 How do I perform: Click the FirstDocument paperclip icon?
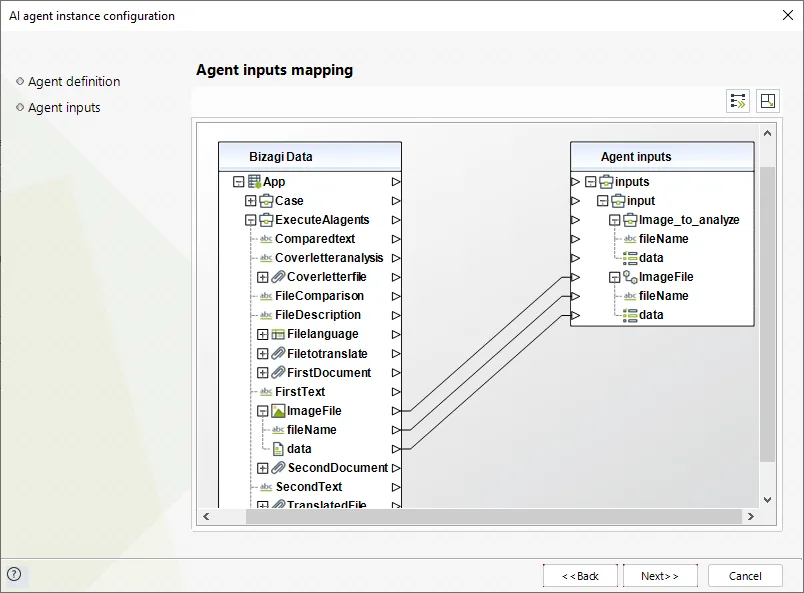coord(278,372)
